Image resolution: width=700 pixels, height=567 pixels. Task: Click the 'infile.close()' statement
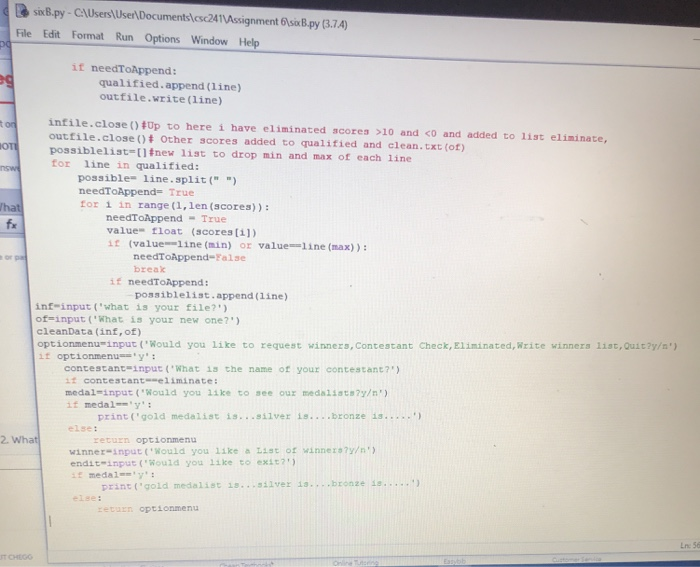94,124
